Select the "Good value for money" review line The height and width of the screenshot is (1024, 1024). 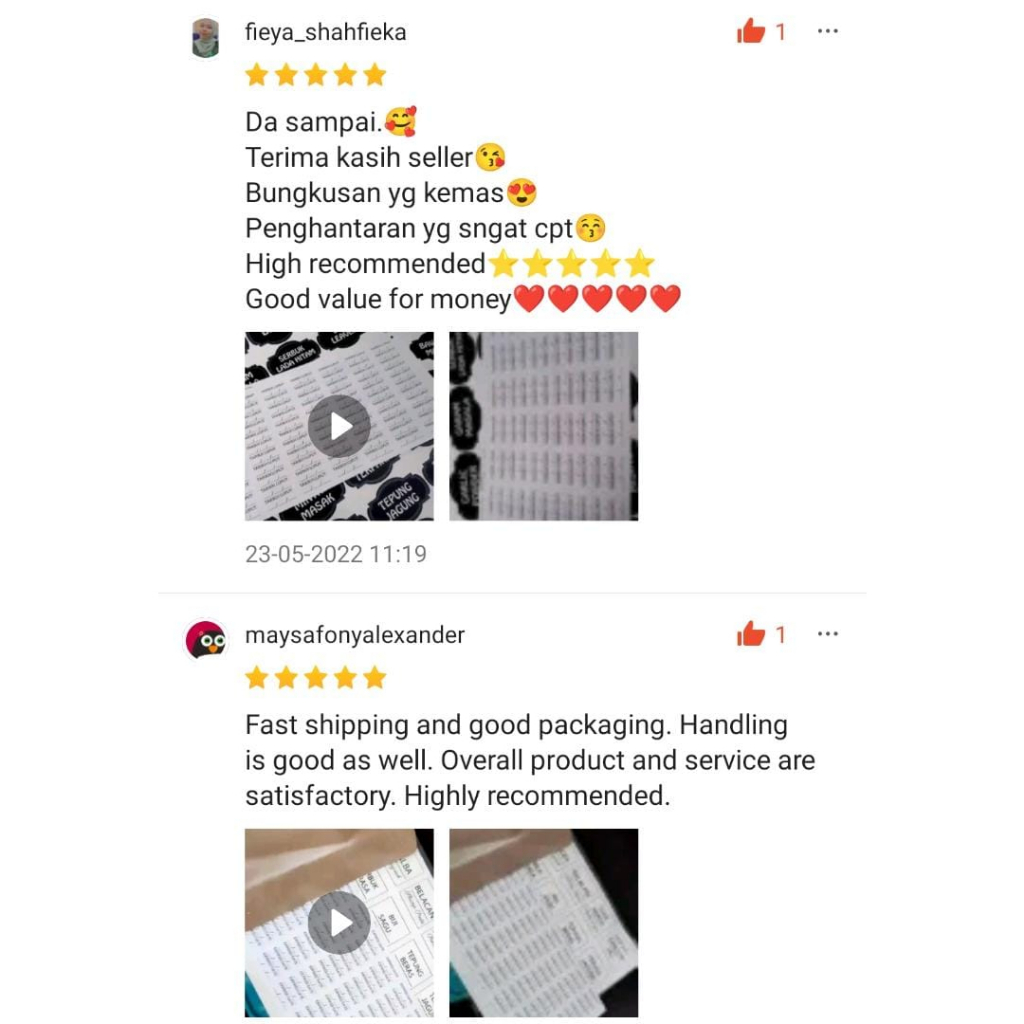(x=463, y=299)
